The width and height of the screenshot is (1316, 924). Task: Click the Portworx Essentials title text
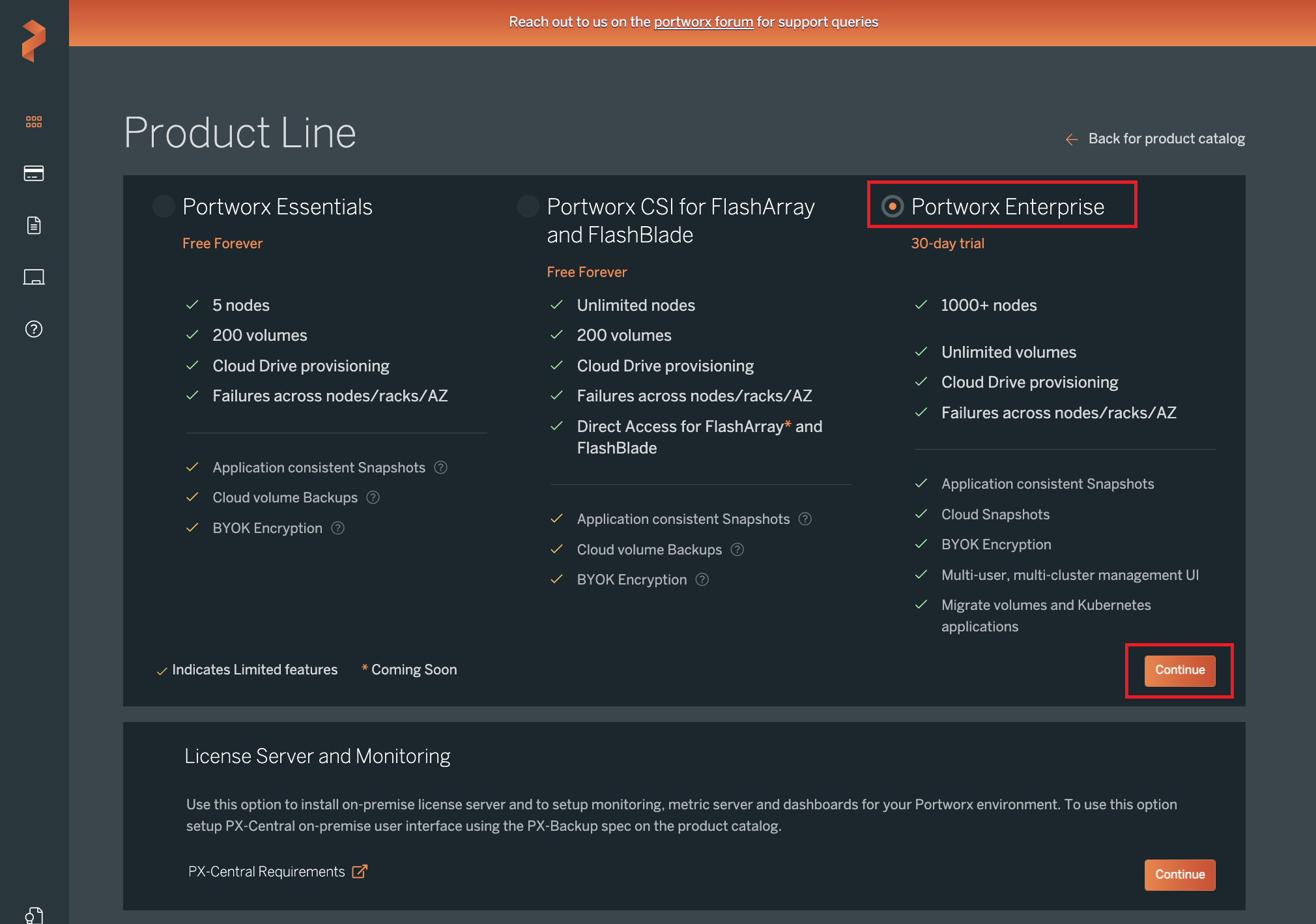point(278,207)
